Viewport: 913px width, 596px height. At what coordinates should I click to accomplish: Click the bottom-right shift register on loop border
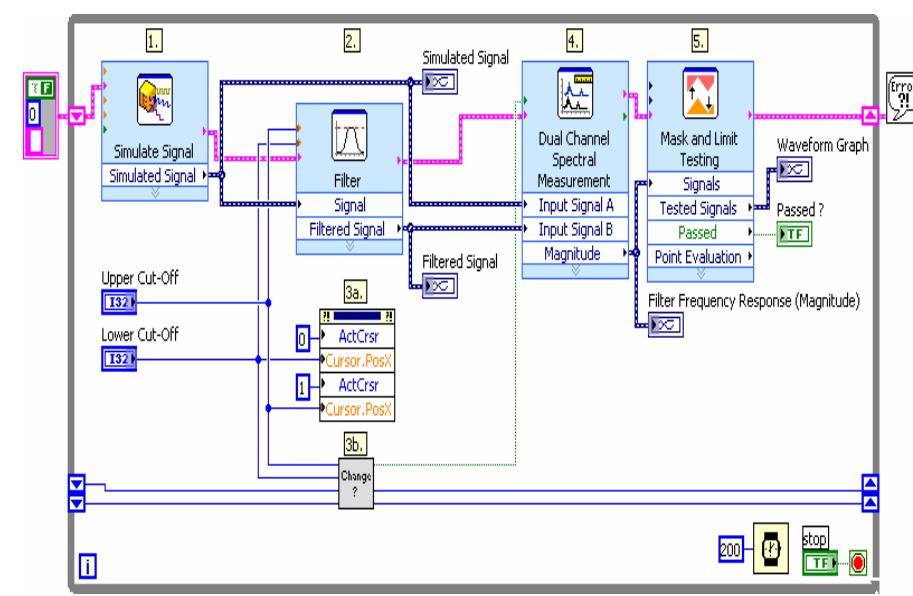tap(870, 503)
